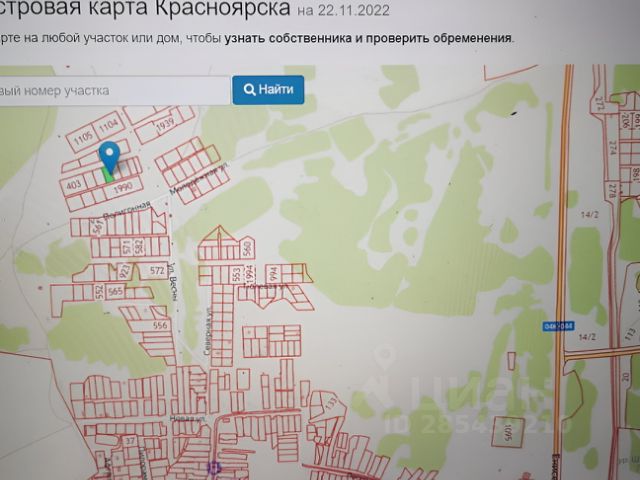This screenshot has width=640, height=480.
Task: Click parcel labeled 1990 on the map
Action: click(x=123, y=187)
